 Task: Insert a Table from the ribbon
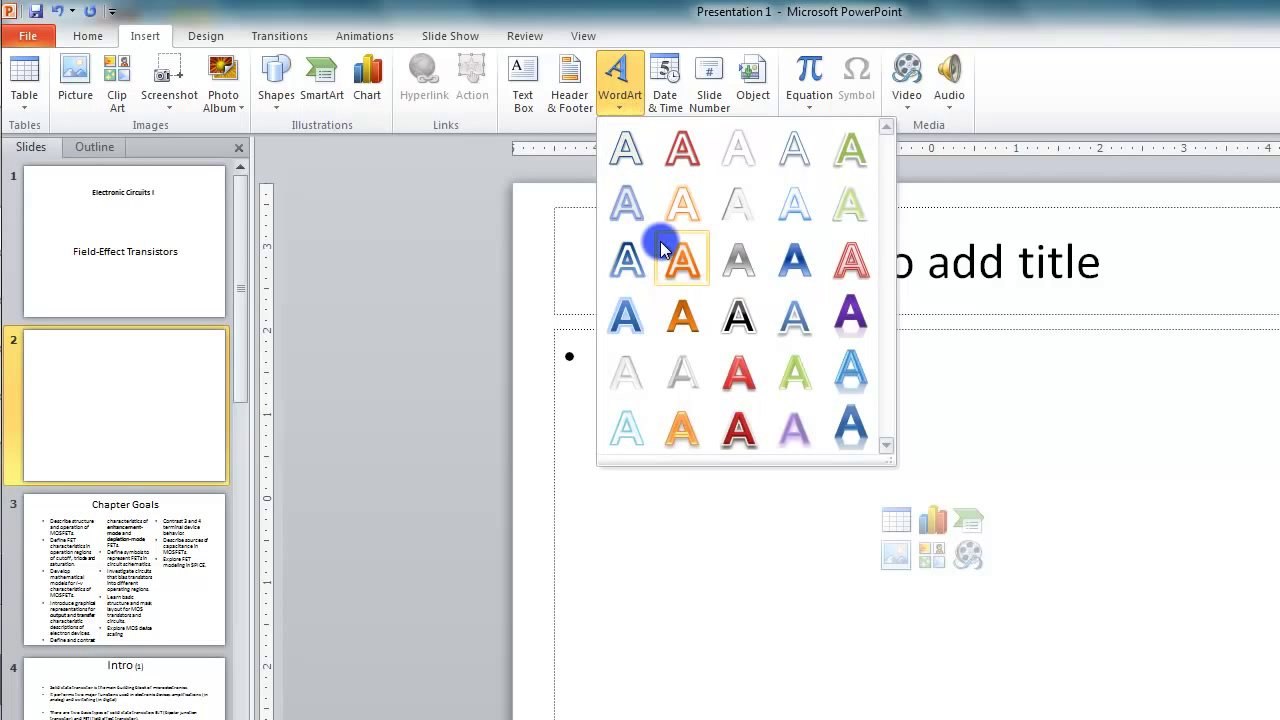[x=24, y=84]
